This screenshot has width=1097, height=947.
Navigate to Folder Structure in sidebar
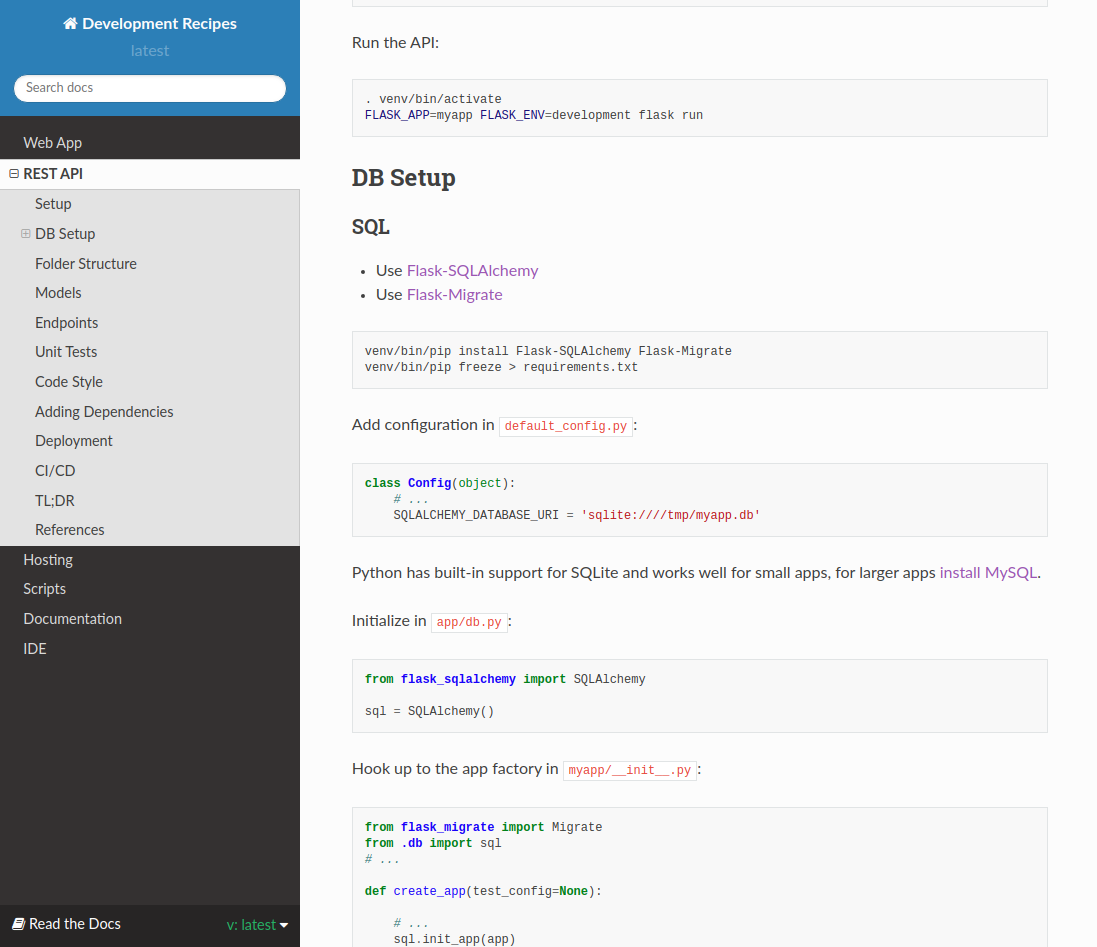coord(86,264)
